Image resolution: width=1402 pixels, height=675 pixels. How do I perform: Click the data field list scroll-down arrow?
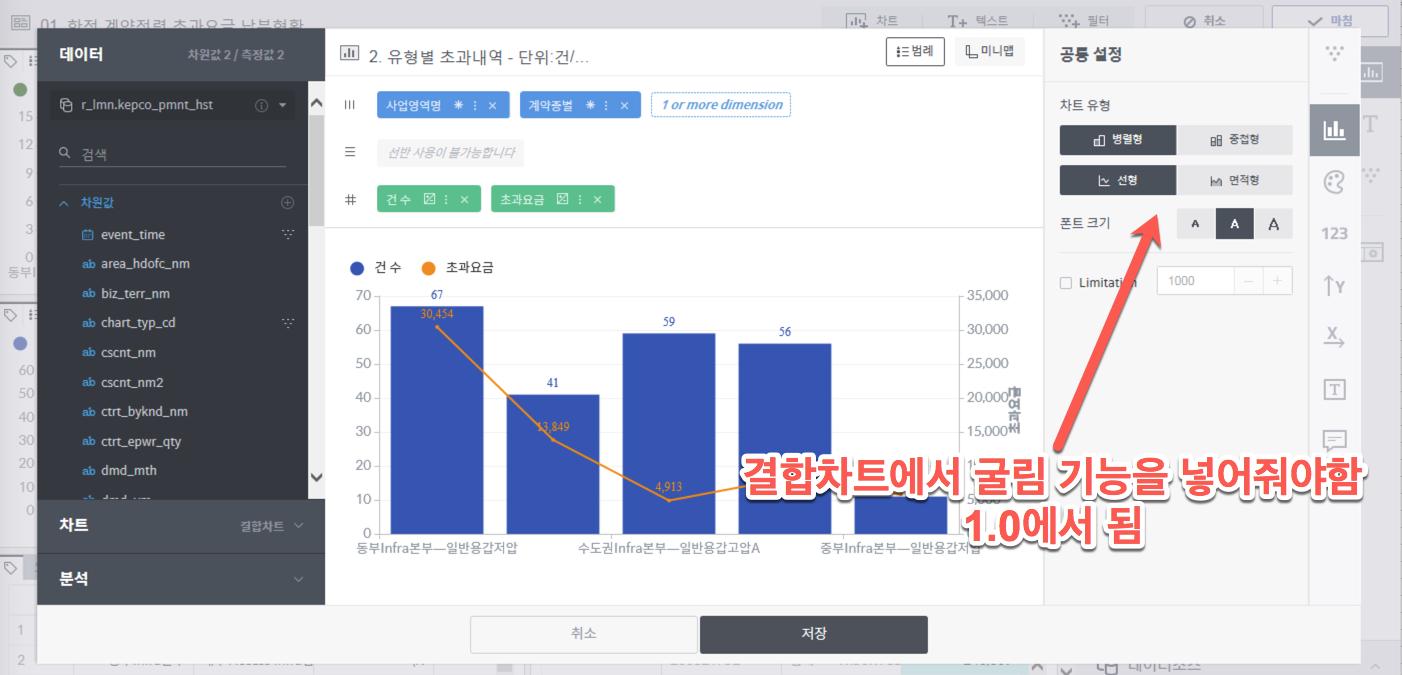pos(317,477)
